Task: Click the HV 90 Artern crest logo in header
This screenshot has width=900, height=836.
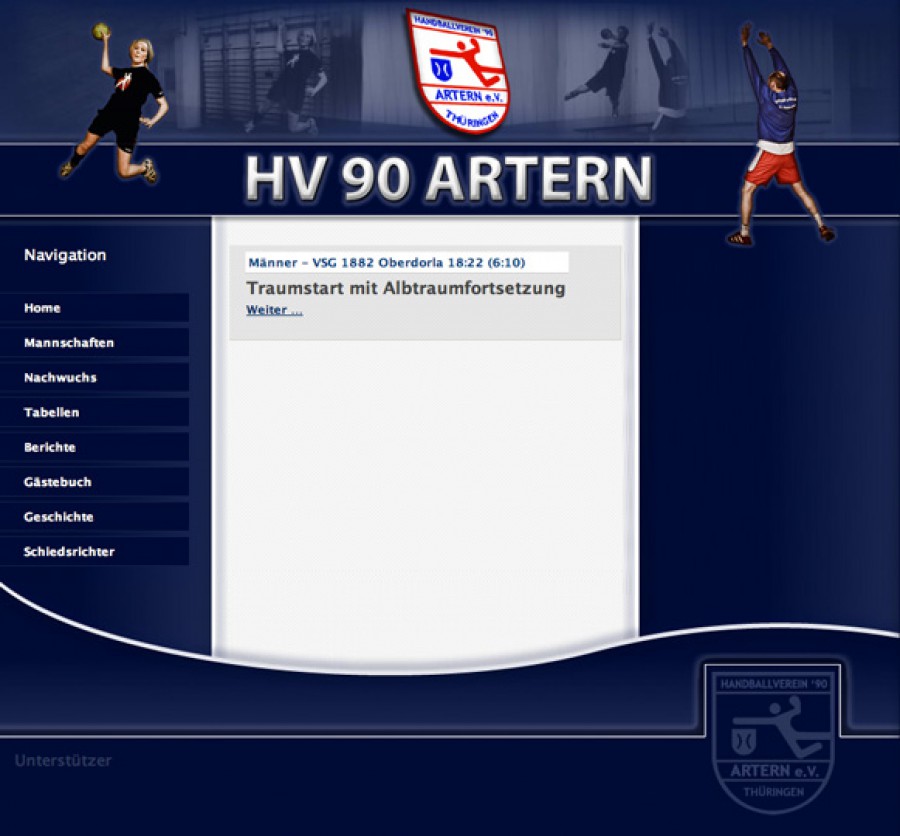Action: [x=457, y=72]
